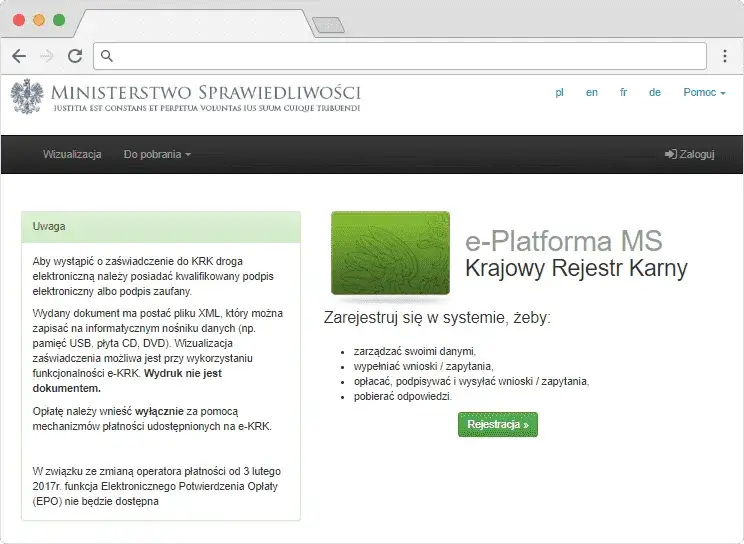Click the search magnifier icon in address bar
Image resolution: width=744 pixels, height=544 pixels.
click(x=107, y=56)
